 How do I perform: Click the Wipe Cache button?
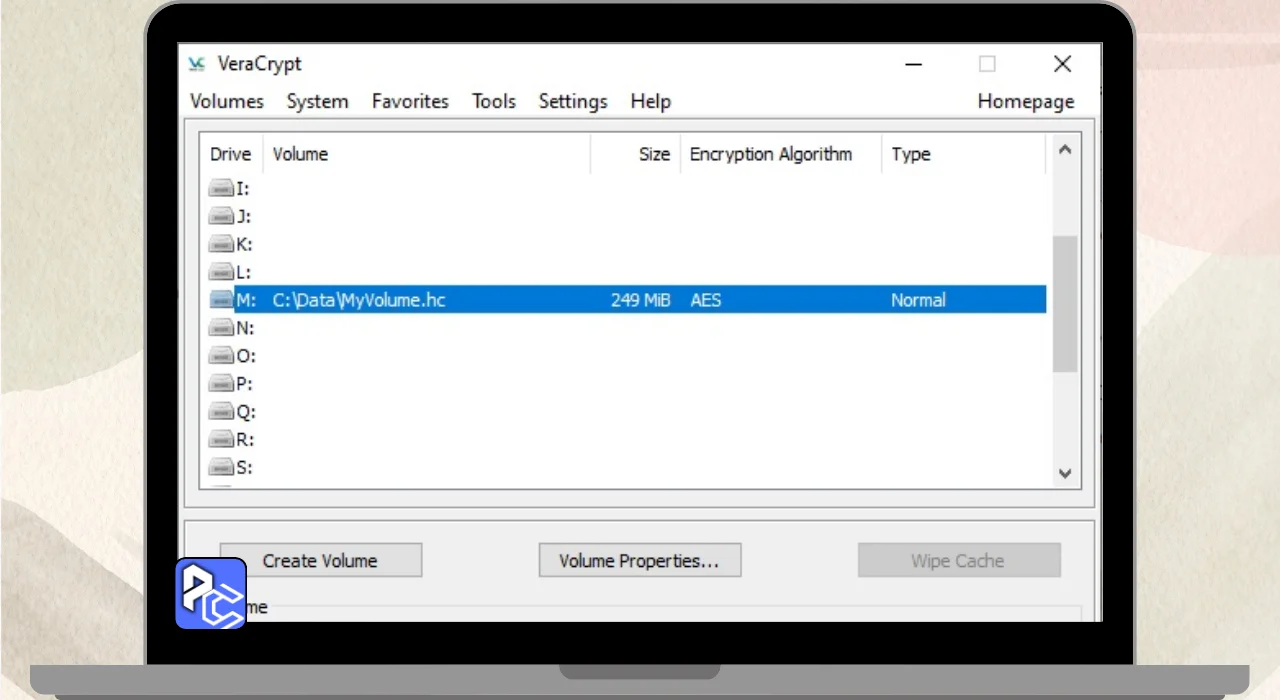click(958, 560)
